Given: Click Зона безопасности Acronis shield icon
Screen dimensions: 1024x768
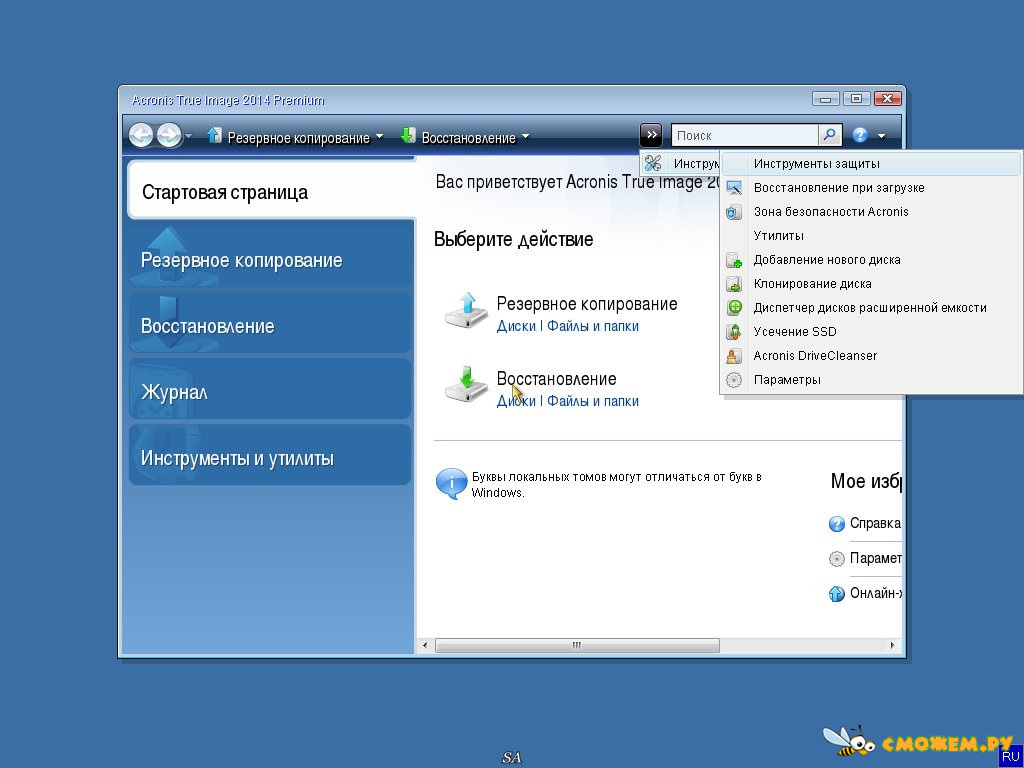Looking at the screenshot, I should point(734,212).
